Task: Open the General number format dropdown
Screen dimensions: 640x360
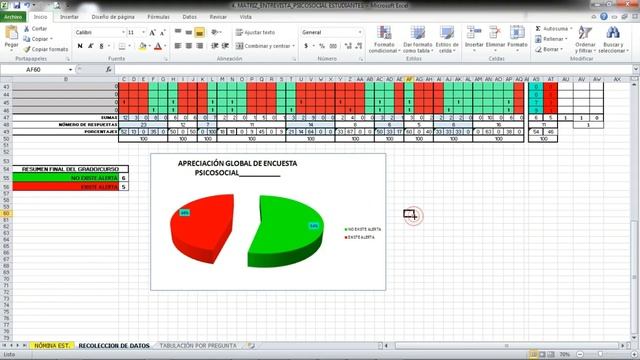Action: pos(360,32)
